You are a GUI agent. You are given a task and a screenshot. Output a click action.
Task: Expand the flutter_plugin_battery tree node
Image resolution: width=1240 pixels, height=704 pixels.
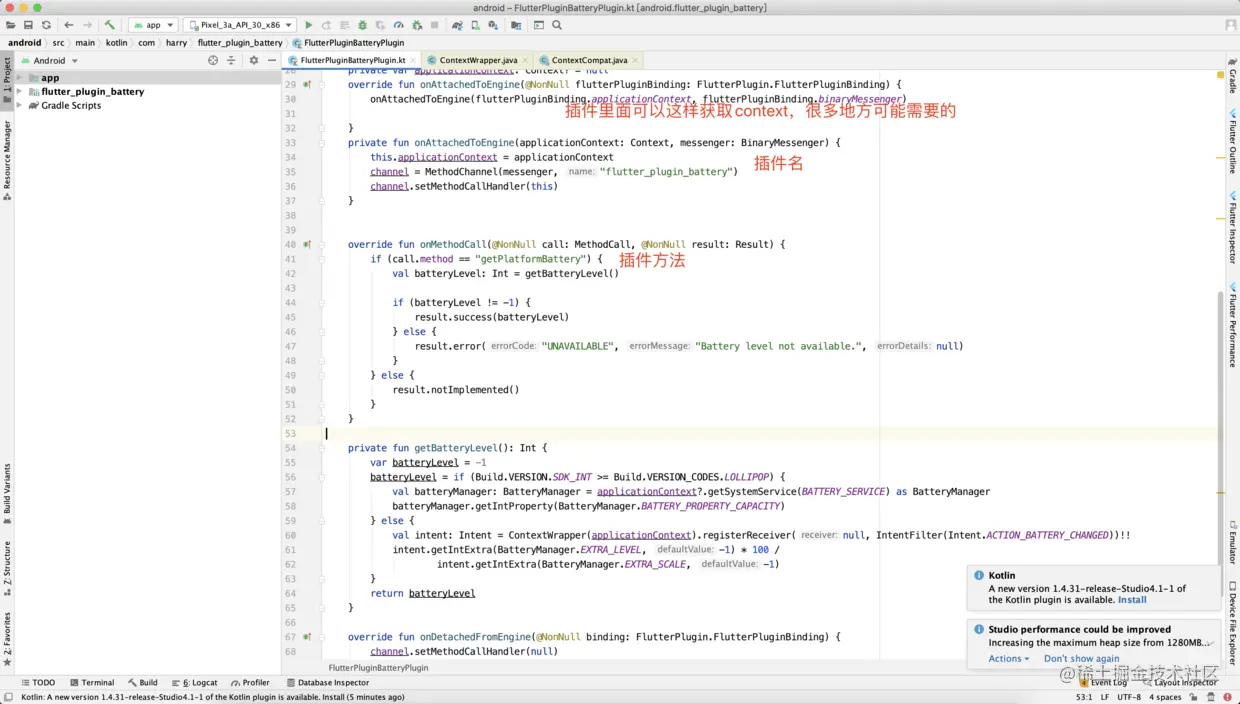coord(21,91)
